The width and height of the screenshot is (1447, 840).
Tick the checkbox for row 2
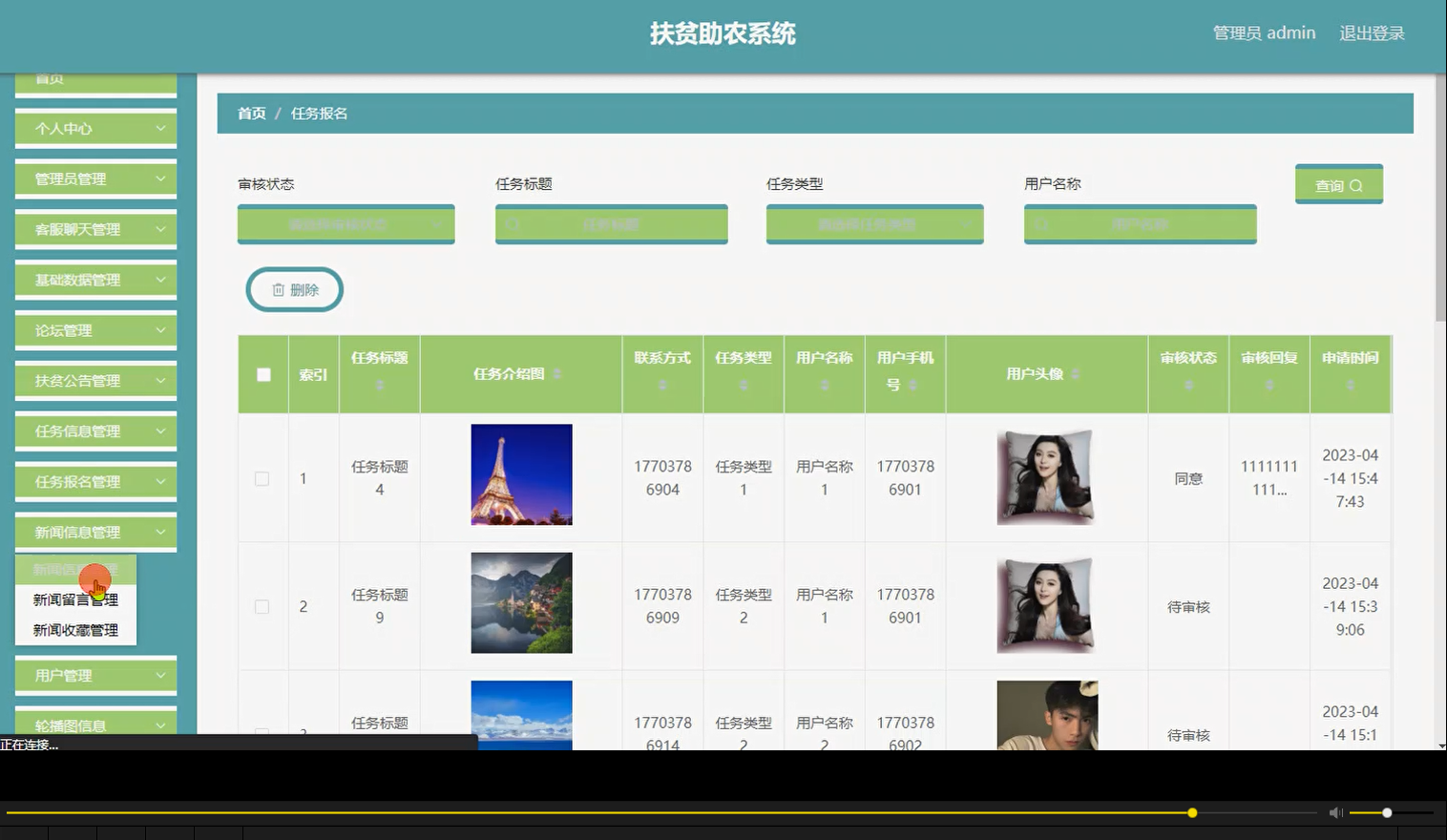click(x=262, y=606)
